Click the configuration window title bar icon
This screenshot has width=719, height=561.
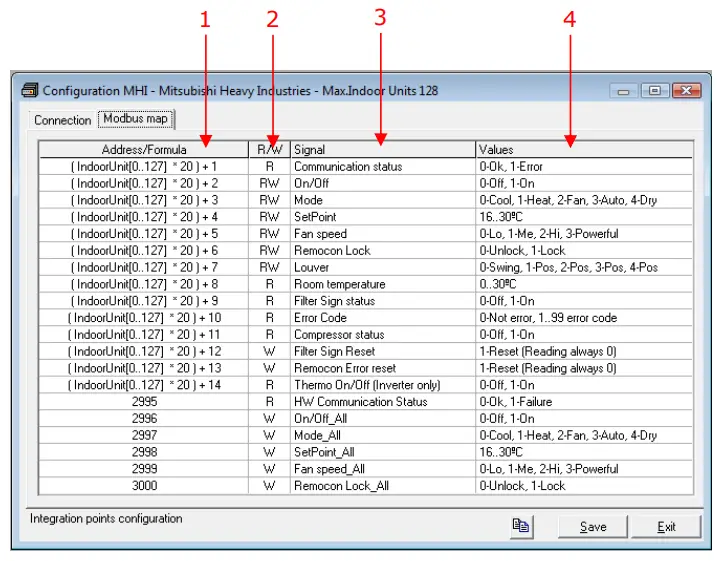pos(30,90)
